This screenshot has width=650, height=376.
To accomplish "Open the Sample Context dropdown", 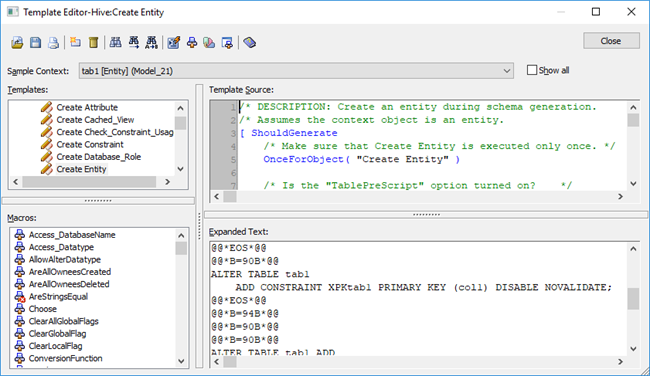I will (x=507, y=71).
